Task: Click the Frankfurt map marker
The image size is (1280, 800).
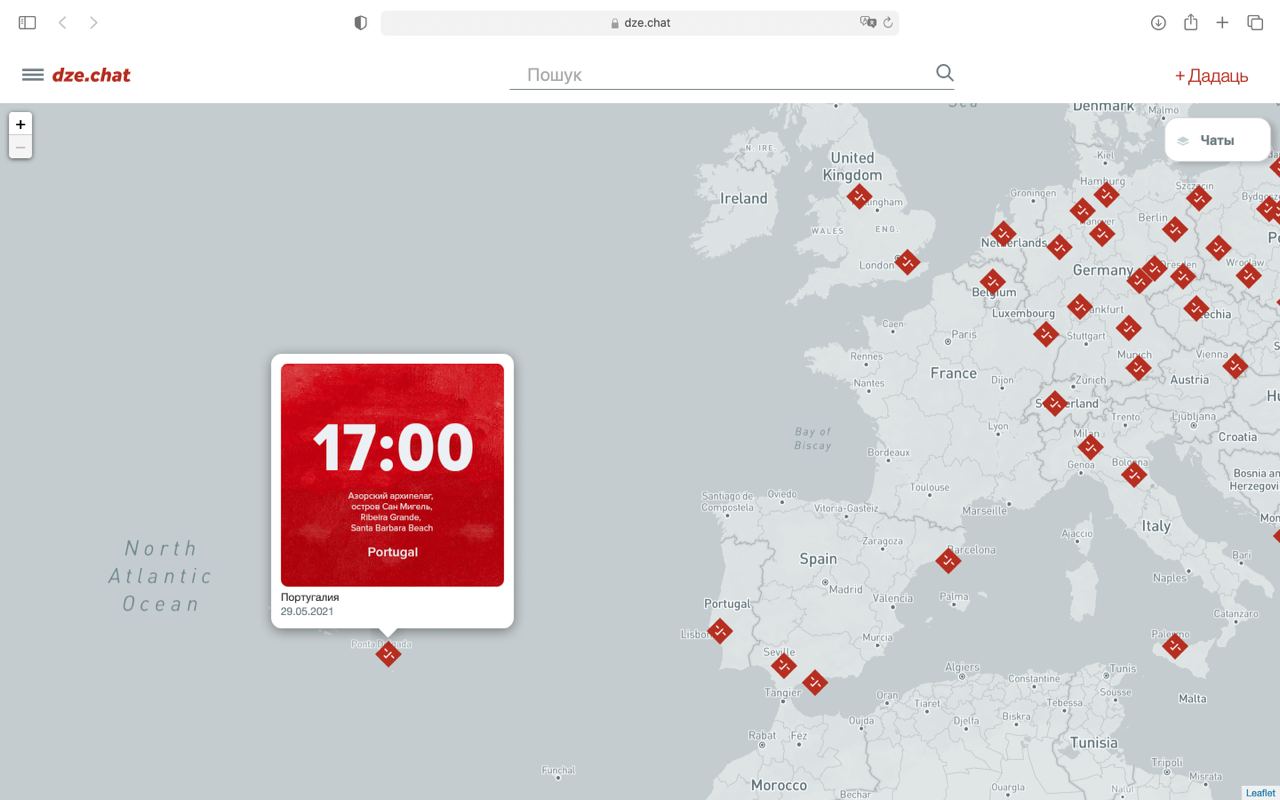Action: [x=1079, y=306]
